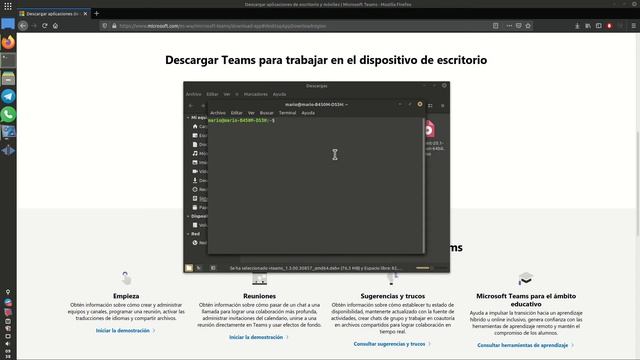Select downloads folder icon in sidebar

[x=195, y=180]
